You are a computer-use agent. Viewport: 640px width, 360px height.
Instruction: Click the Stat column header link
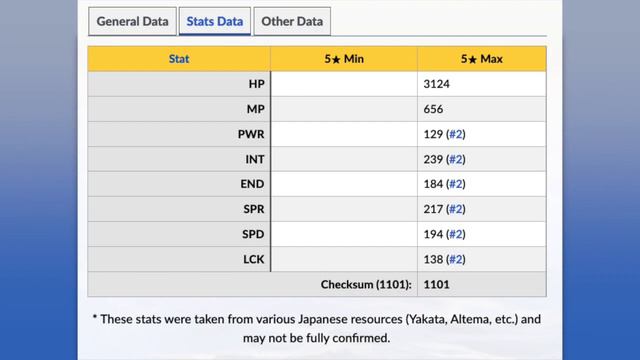click(x=179, y=59)
